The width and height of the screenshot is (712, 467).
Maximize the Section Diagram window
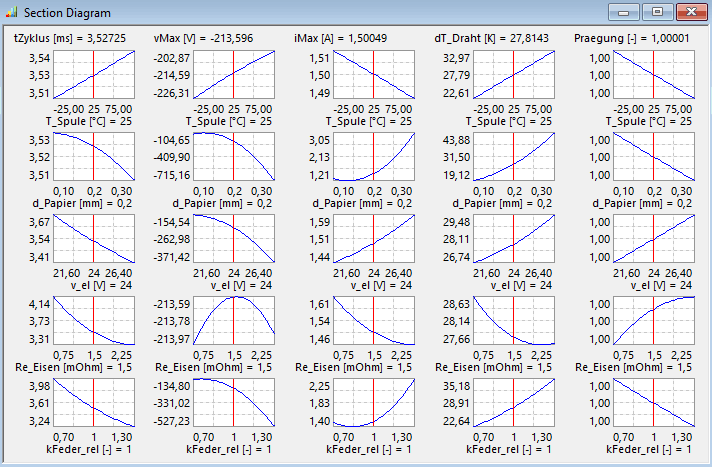[x=657, y=12]
